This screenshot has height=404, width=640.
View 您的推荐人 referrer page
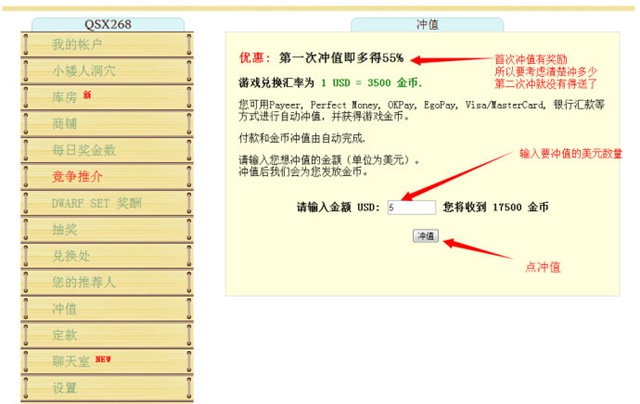click(x=84, y=282)
